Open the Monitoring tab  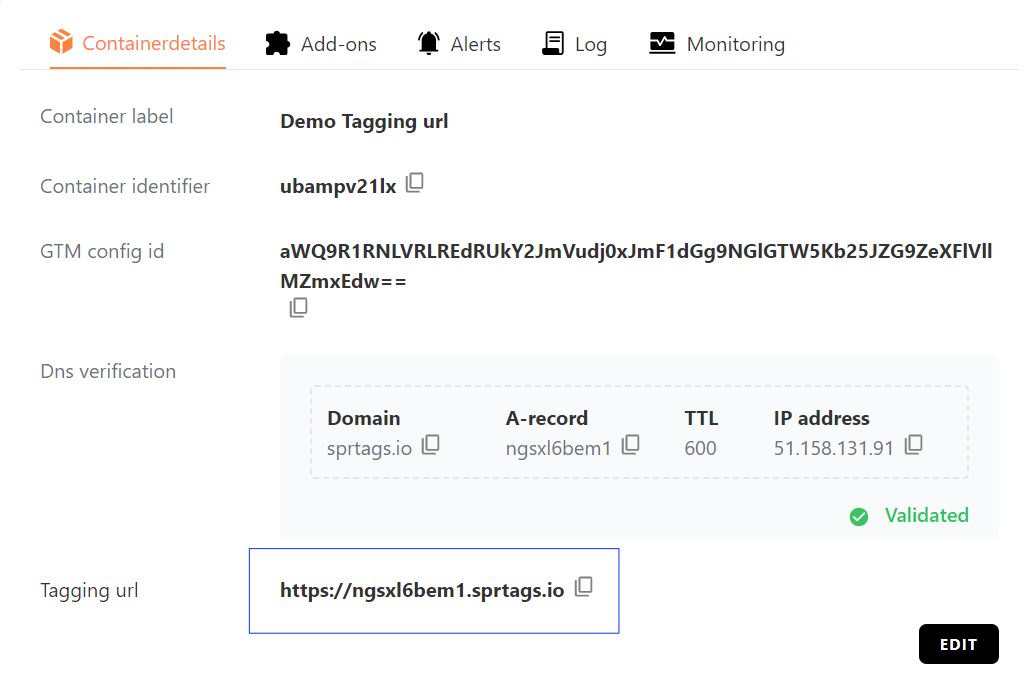click(717, 43)
